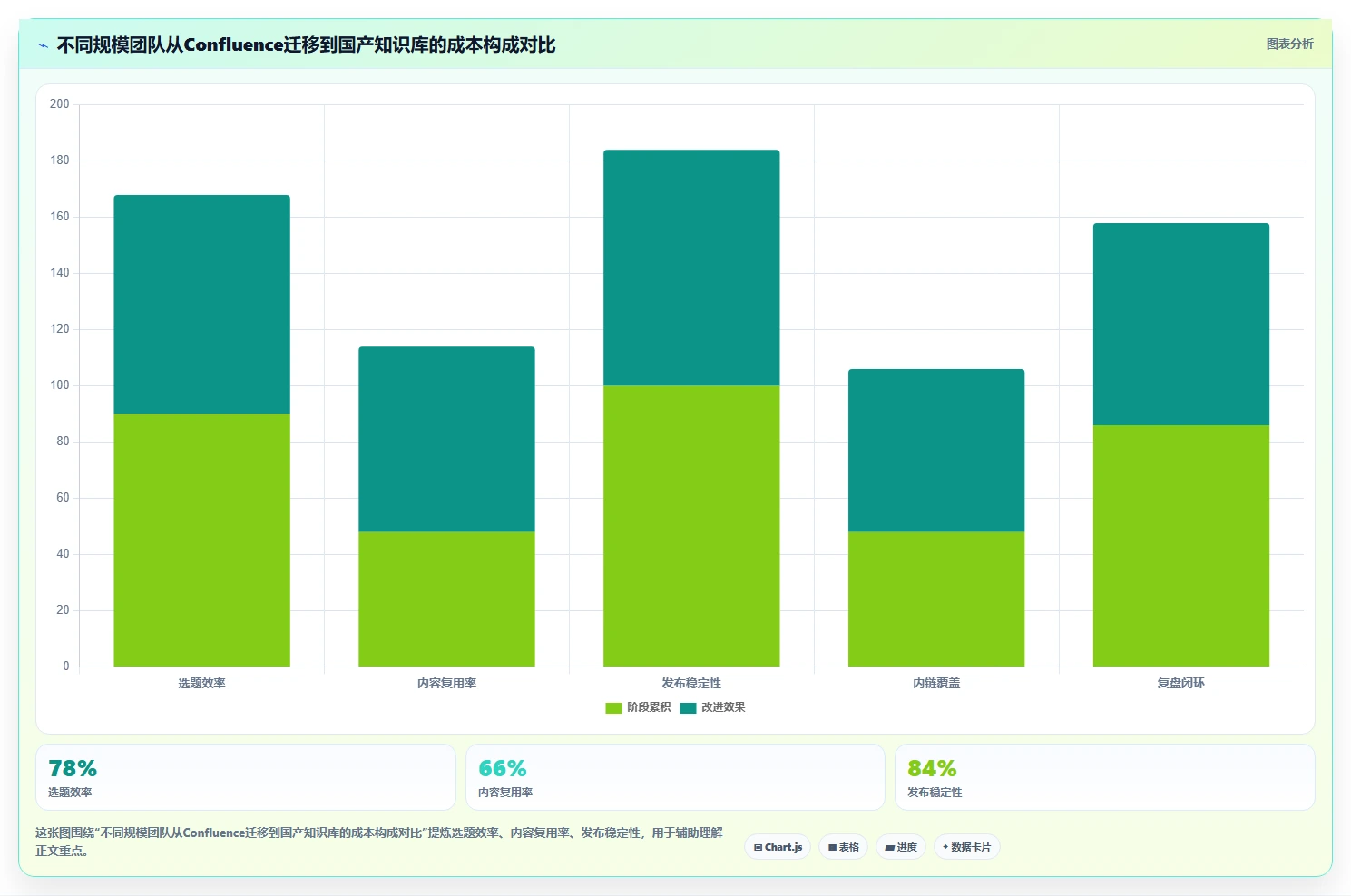1351x896 pixels.
Task: Toggle the 阶段累积 legend swatch
Action: pyautogui.click(x=613, y=707)
